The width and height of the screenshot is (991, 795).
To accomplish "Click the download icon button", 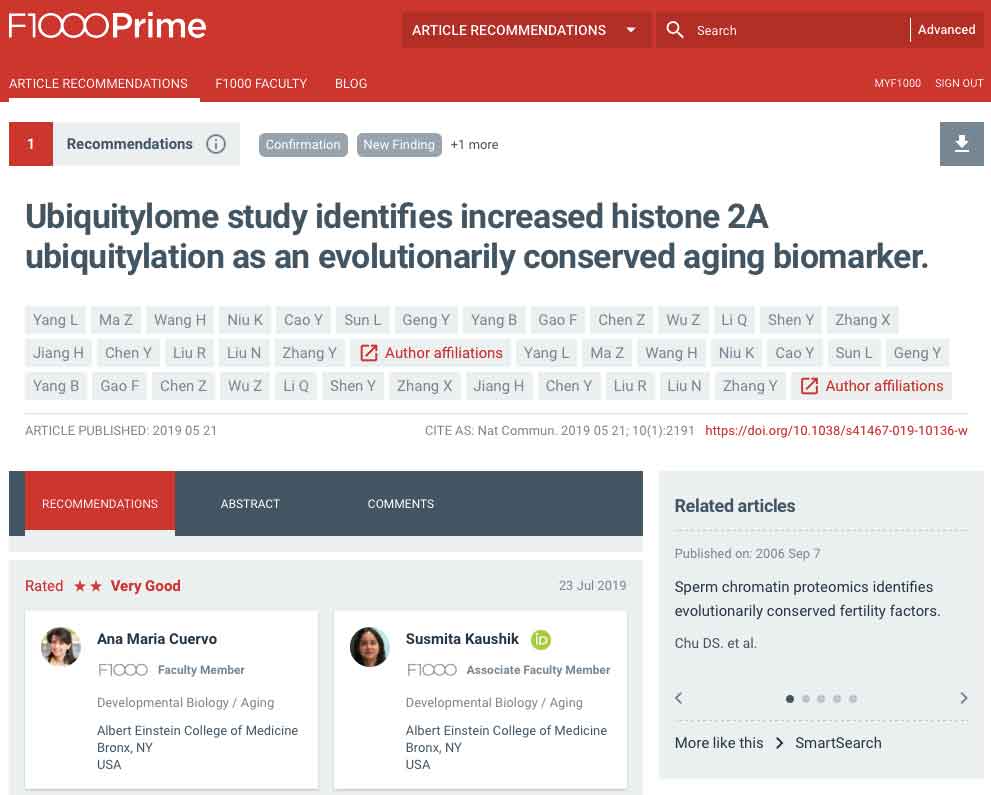I will (x=961, y=144).
